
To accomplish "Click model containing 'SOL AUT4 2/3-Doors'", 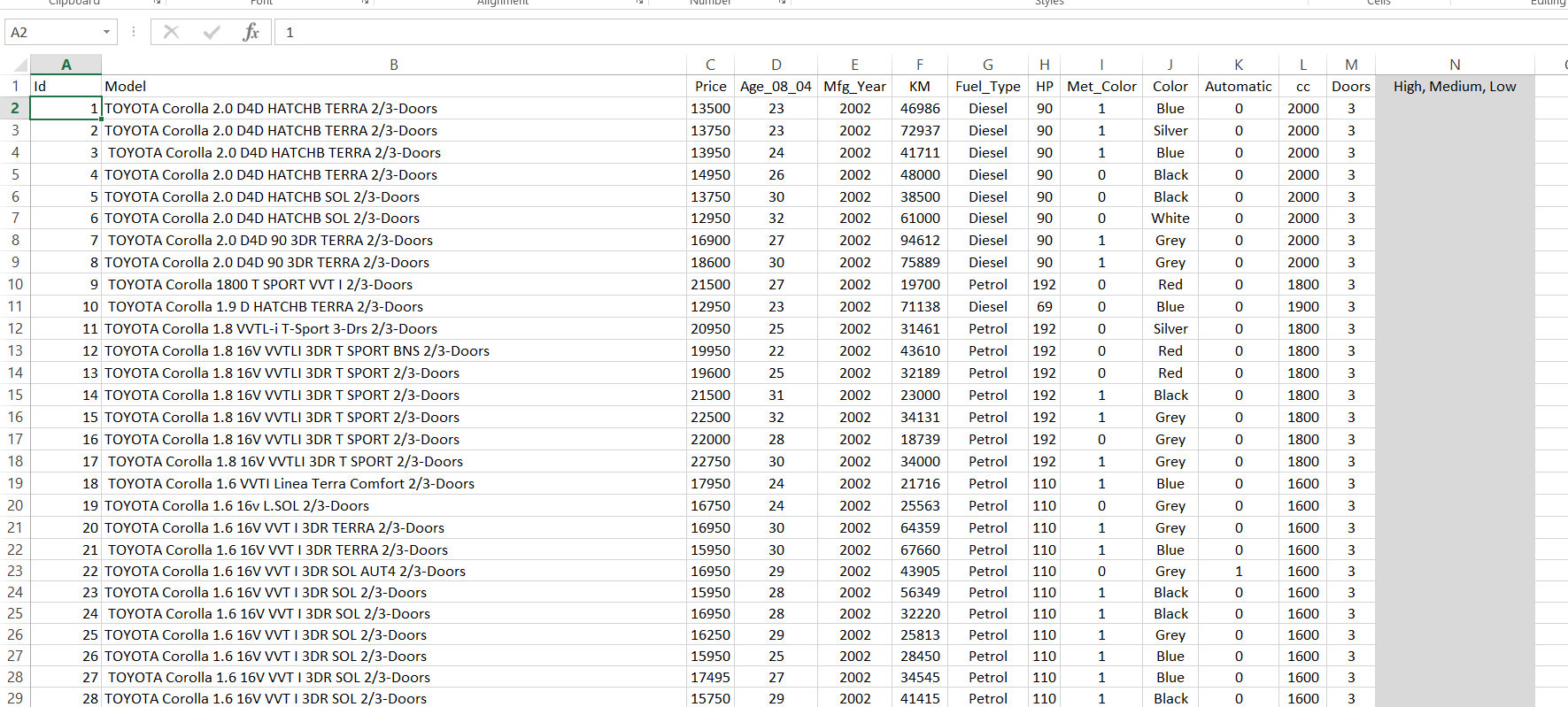I will (394, 571).
